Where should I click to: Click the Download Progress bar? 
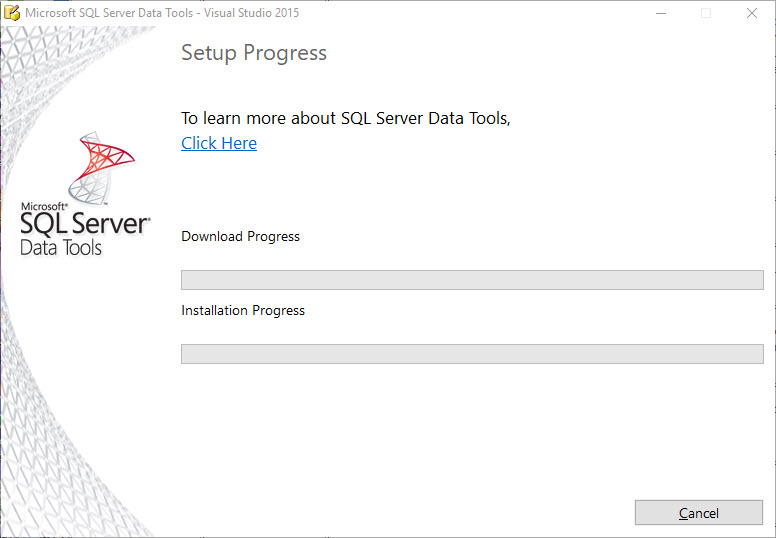click(x=471, y=280)
